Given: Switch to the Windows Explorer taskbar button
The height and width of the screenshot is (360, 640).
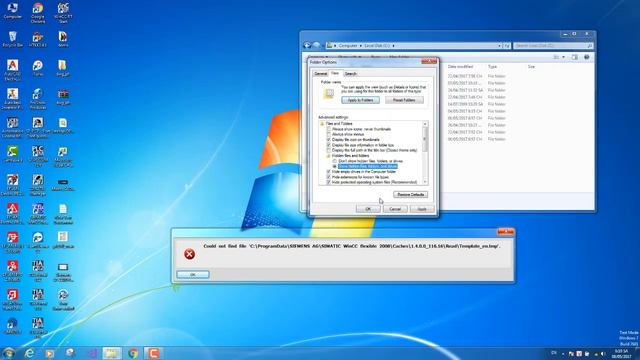Looking at the screenshot, I should click(x=111, y=353).
